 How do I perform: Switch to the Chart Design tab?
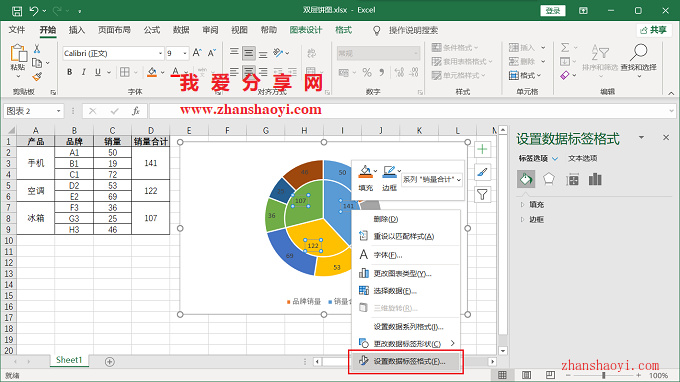tap(306, 30)
